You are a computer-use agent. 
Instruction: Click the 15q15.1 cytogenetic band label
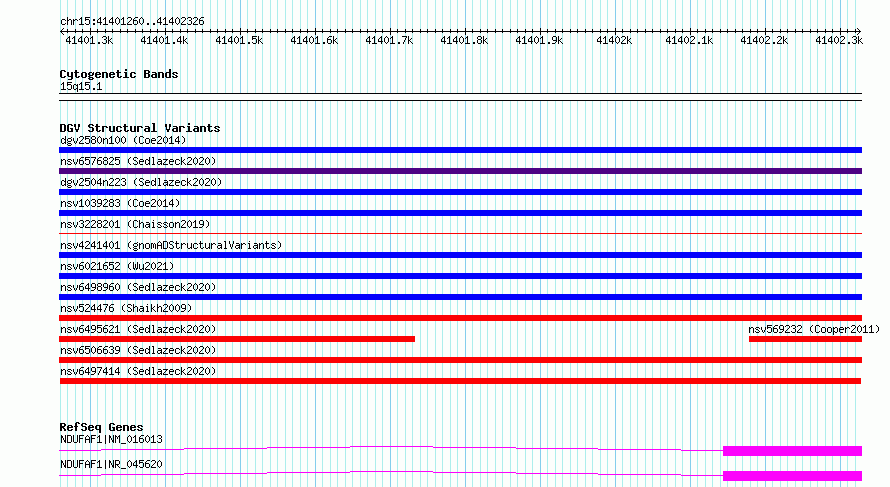(x=81, y=86)
